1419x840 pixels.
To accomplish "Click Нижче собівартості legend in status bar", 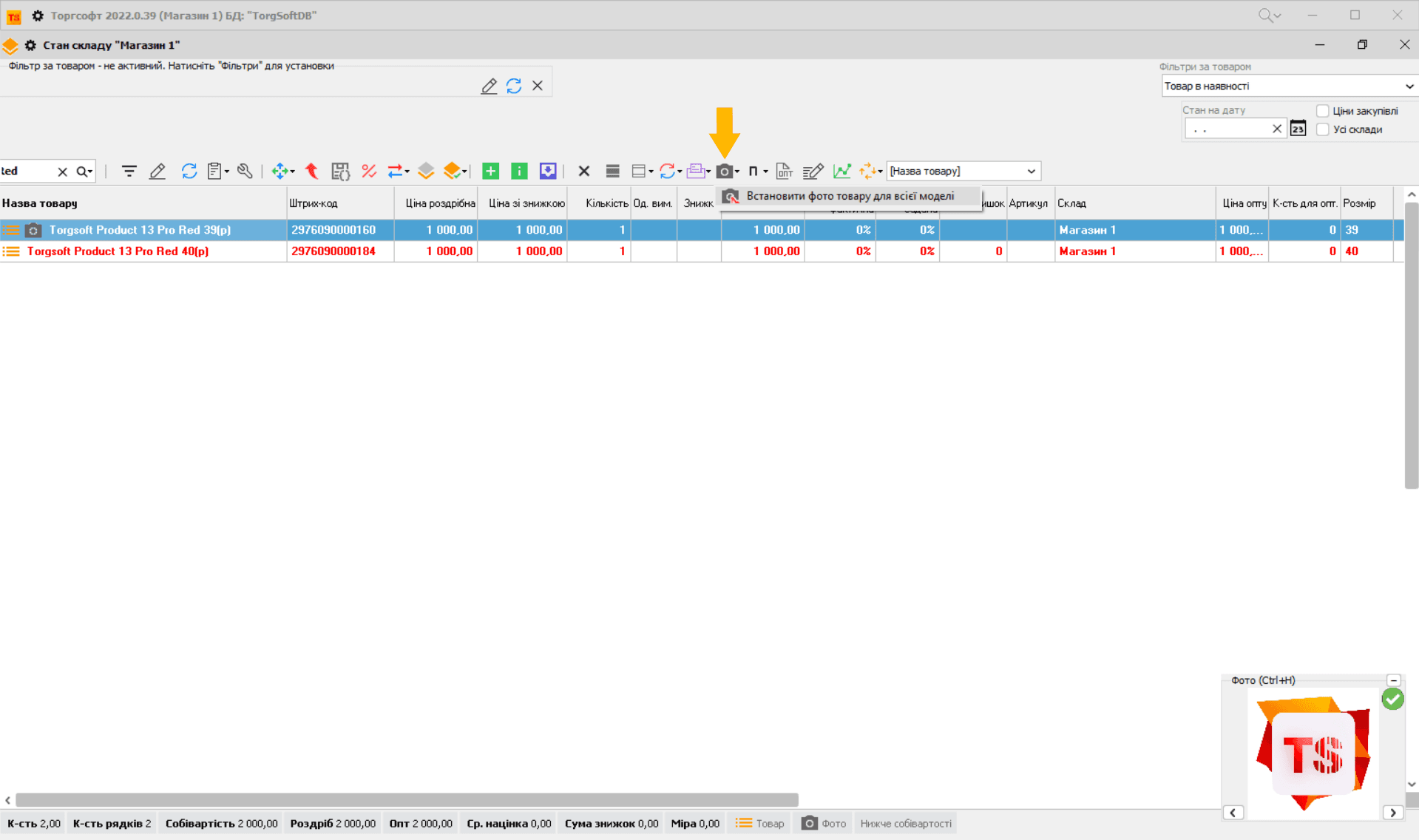I will [x=906, y=823].
